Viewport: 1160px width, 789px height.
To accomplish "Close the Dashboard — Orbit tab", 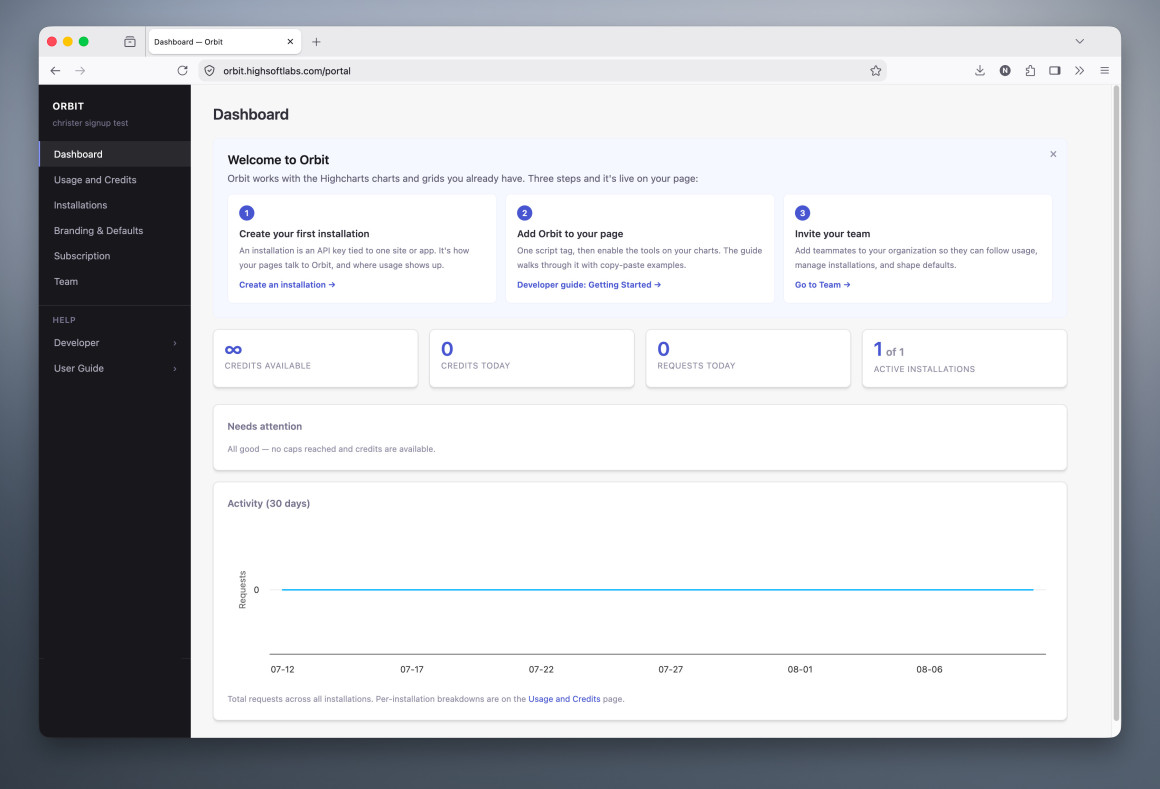I will (290, 42).
